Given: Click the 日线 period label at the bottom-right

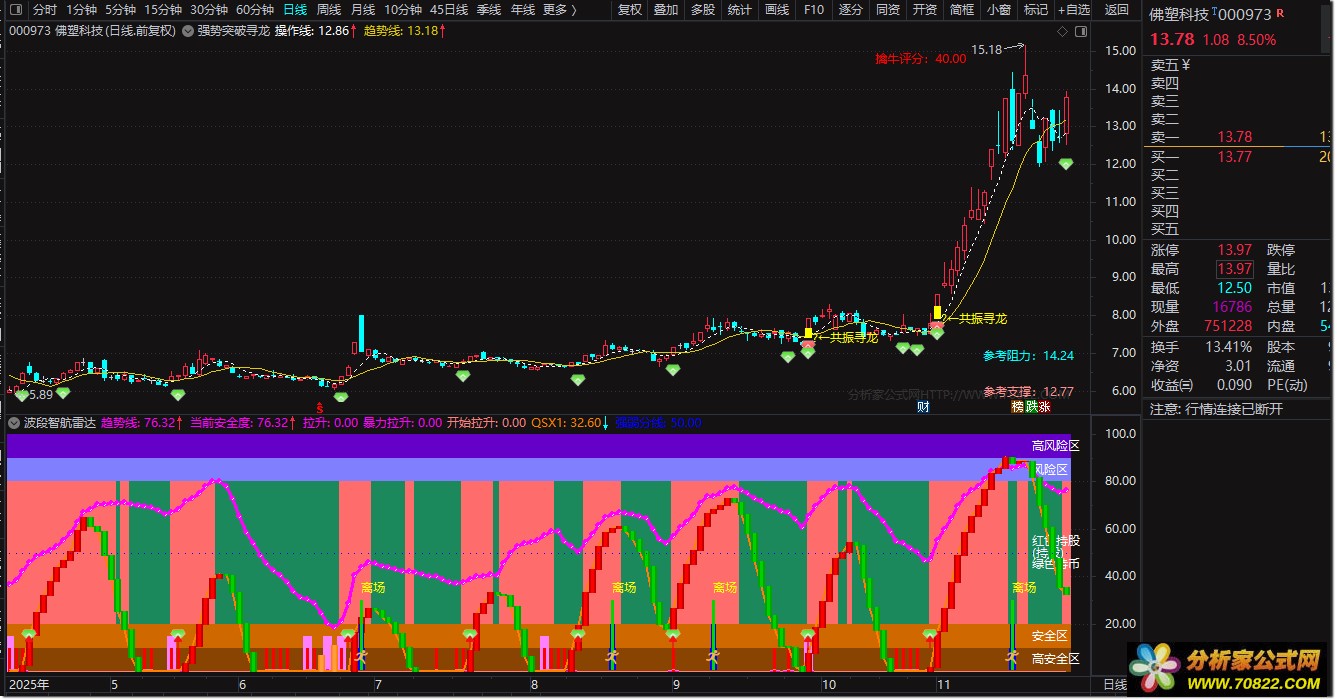Looking at the screenshot, I should click(x=1114, y=685).
